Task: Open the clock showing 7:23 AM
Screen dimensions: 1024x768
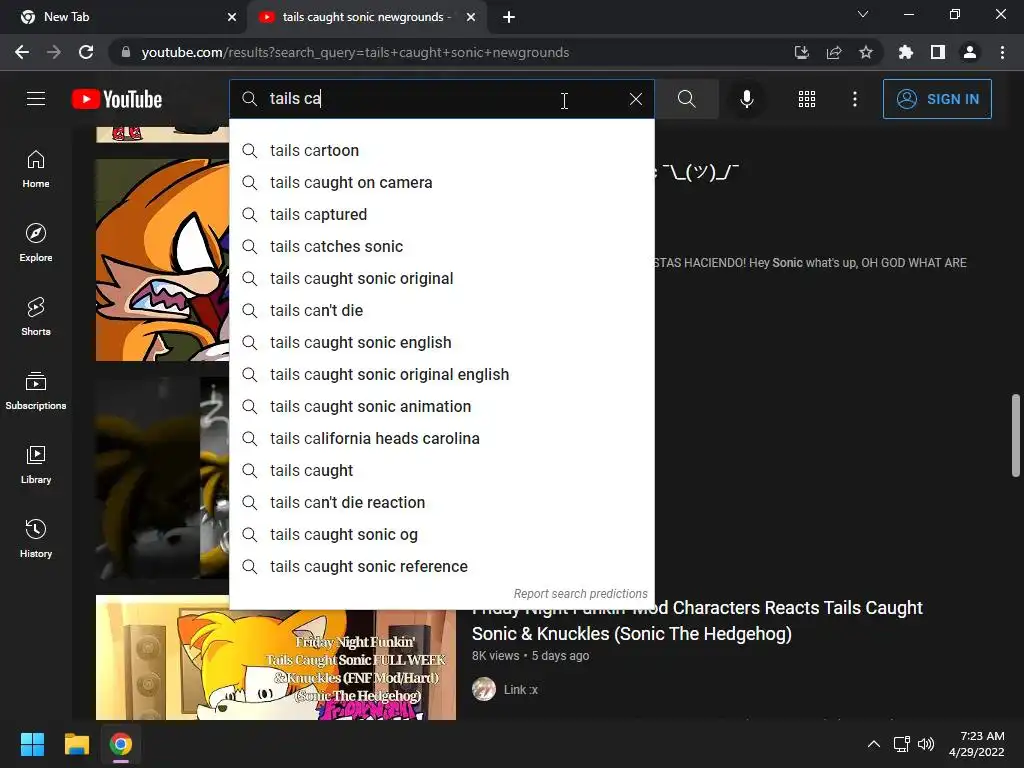Action: click(x=976, y=744)
